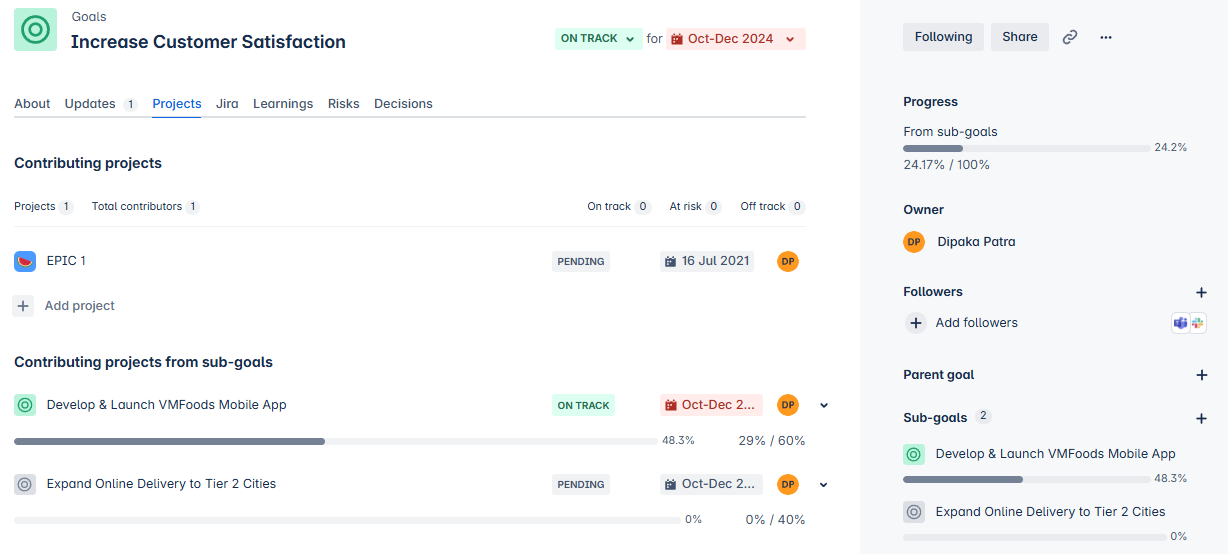Open the sidebar Develop & Launch VMFoods Mobile App link
Screen dimensions: 1228x554
coord(1056,454)
